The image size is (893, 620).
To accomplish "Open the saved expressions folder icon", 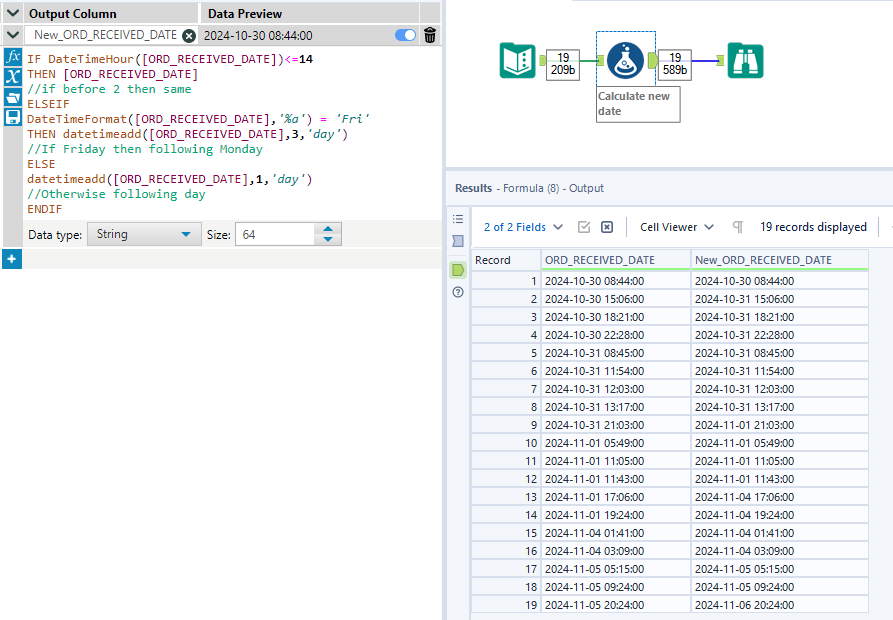I will pyautogui.click(x=12, y=96).
